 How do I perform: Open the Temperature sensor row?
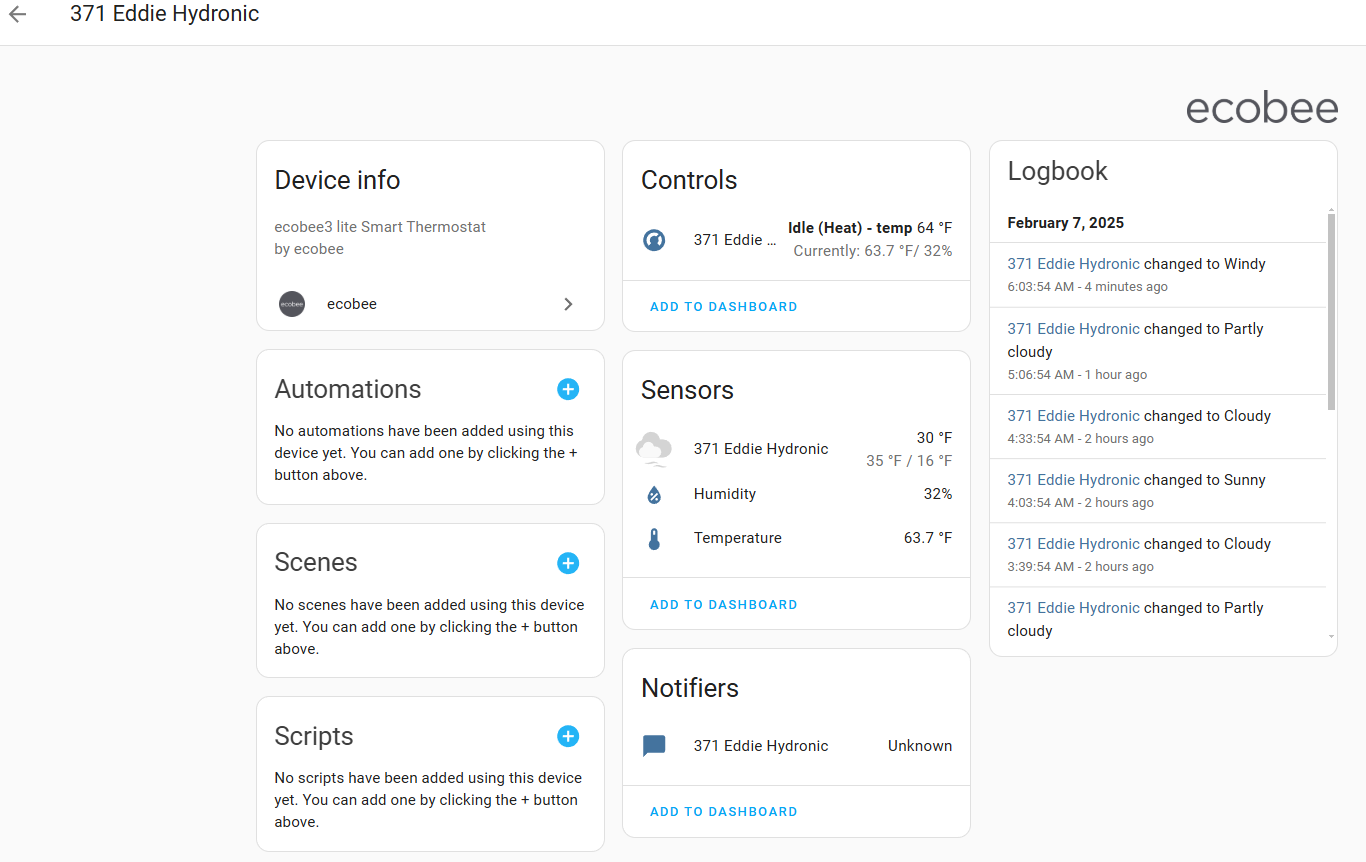click(796, 538)
